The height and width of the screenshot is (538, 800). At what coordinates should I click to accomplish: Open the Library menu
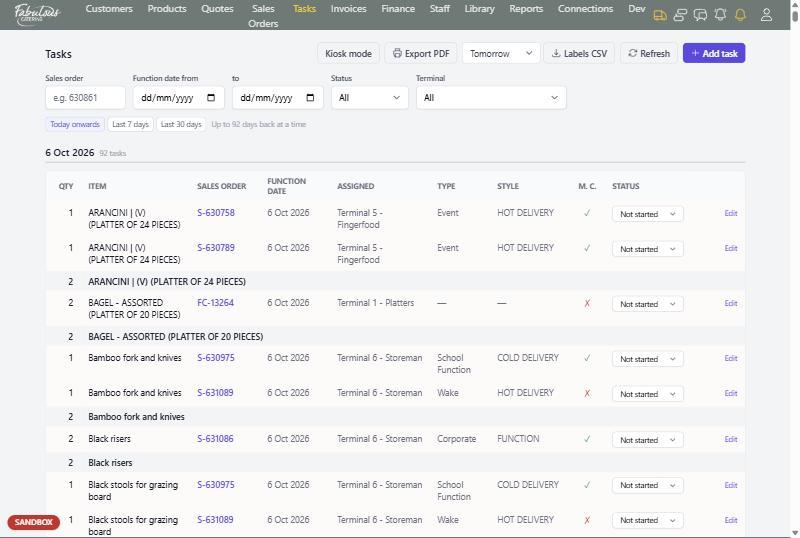(480, 9)
